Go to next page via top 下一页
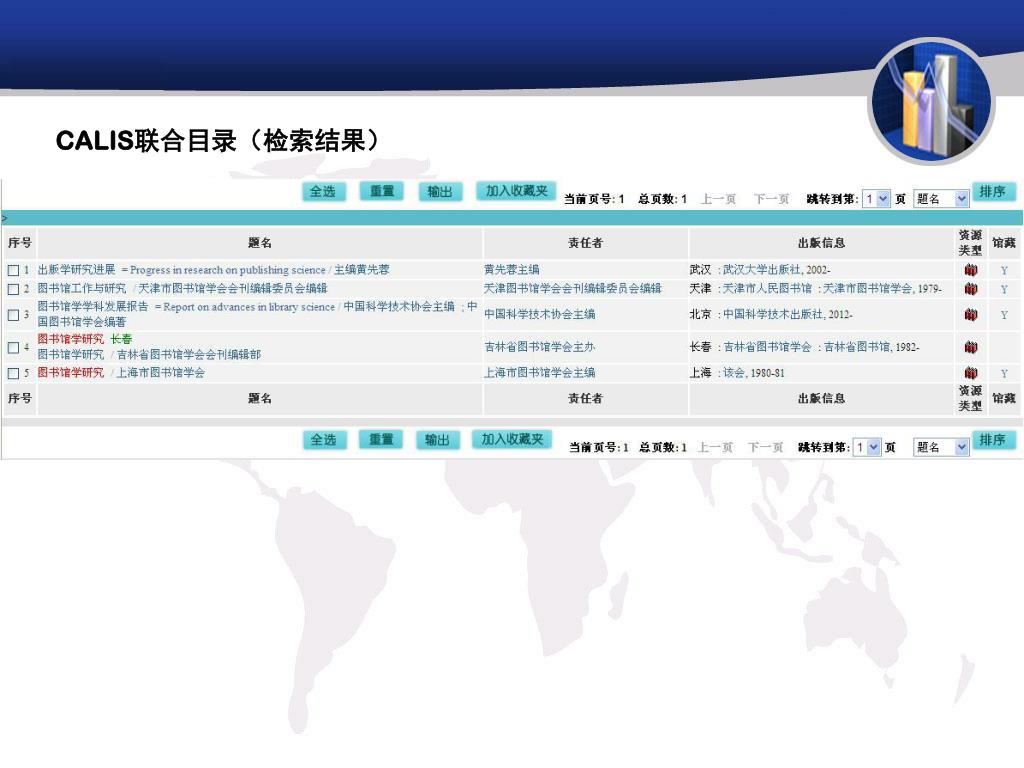 coord(771,199)
